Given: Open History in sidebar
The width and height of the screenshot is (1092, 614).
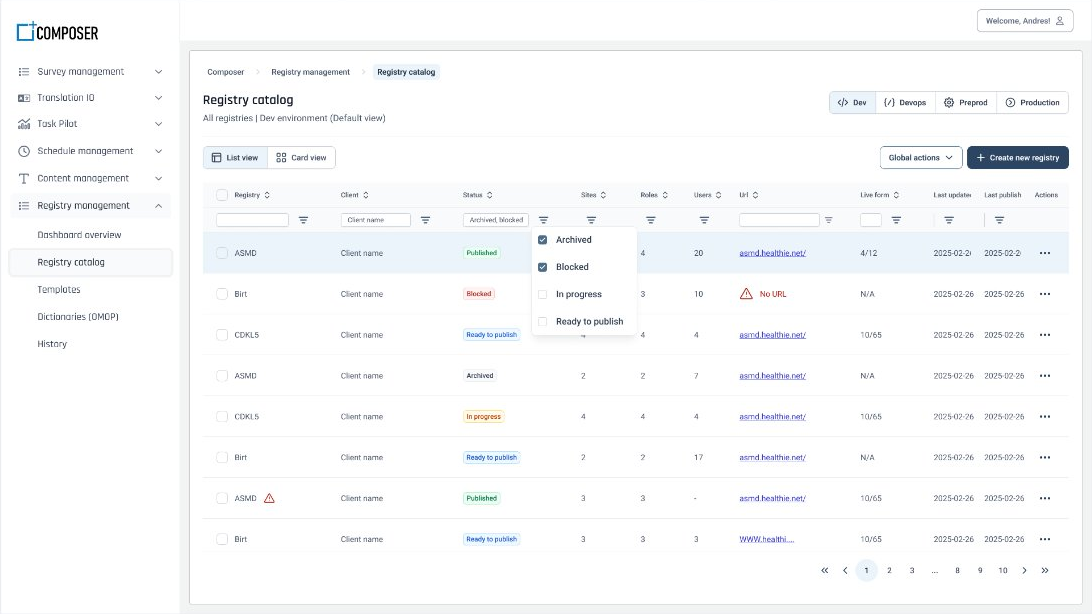Looking at the screenshot, I should pyautogui.click(x=52, y=344).
